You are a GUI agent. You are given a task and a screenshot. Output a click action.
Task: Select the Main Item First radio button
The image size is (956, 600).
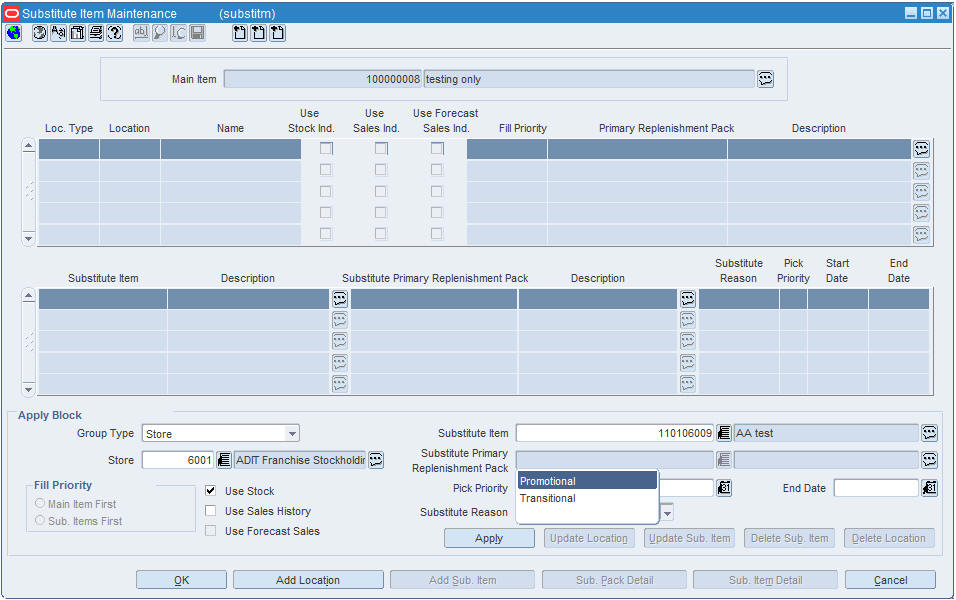40,503
